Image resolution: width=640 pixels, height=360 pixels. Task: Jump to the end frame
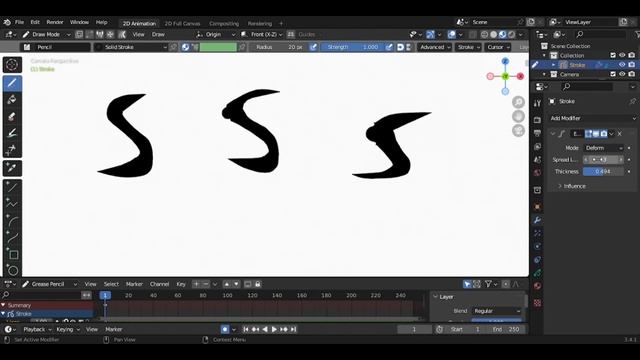[x=293, y=329]
